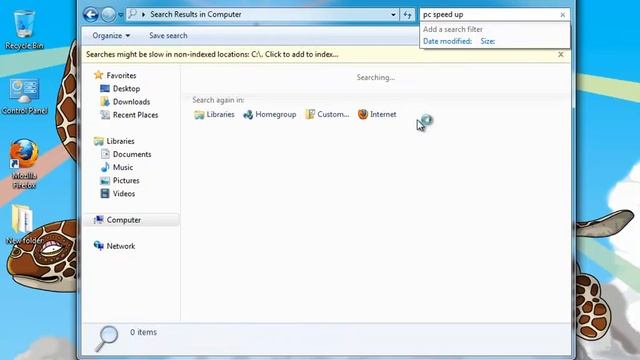Dismiss the yellow info bar
Image resolution: width=640 pixels, height=360 pixels.
pos(561,54)
